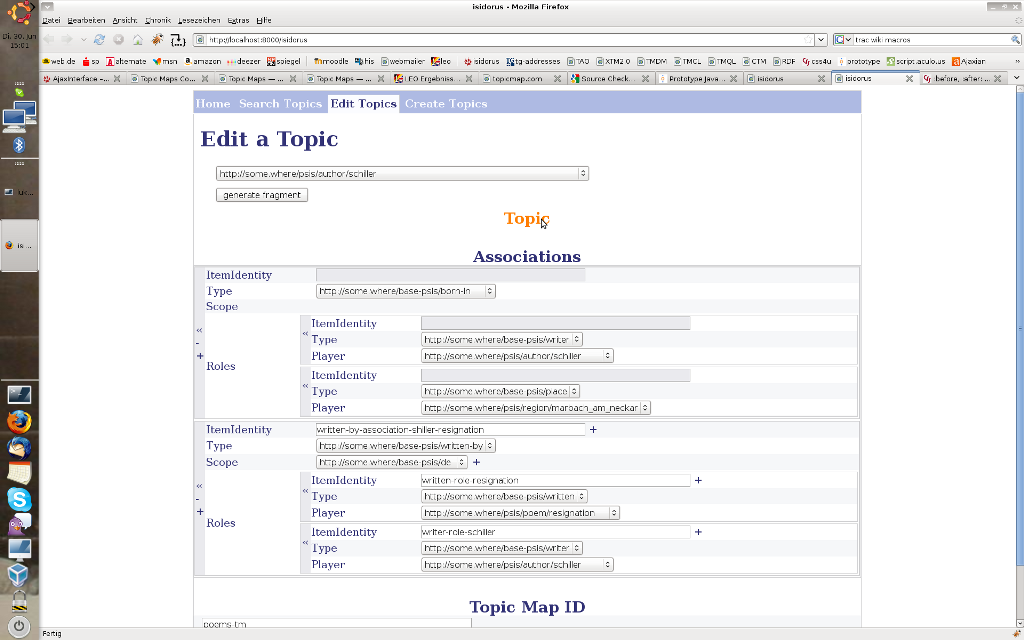The width and height of the screenshot is (1024, 640).
Task: Open the moodle bookmark
Action: click(331, 61)
